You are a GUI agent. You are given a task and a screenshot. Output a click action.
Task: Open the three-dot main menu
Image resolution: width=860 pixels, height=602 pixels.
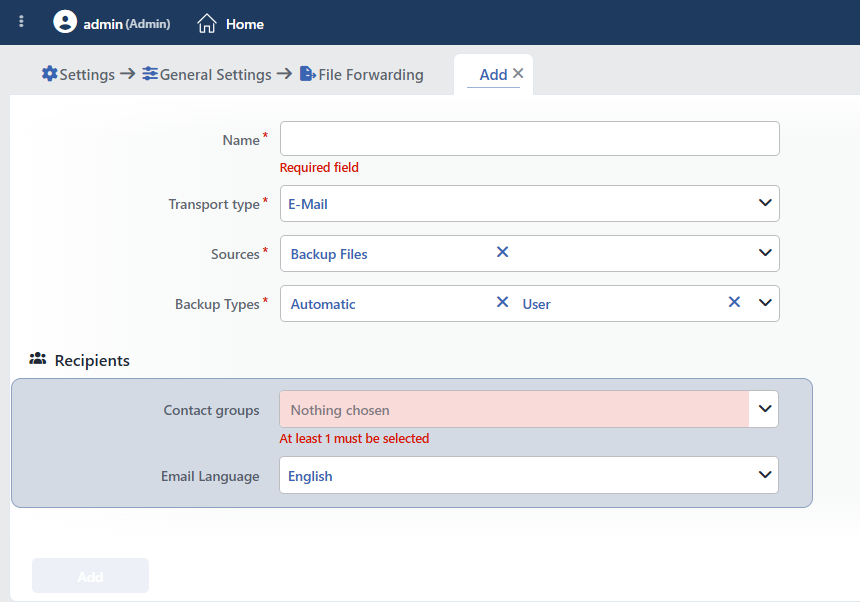[x=21, y=21]
